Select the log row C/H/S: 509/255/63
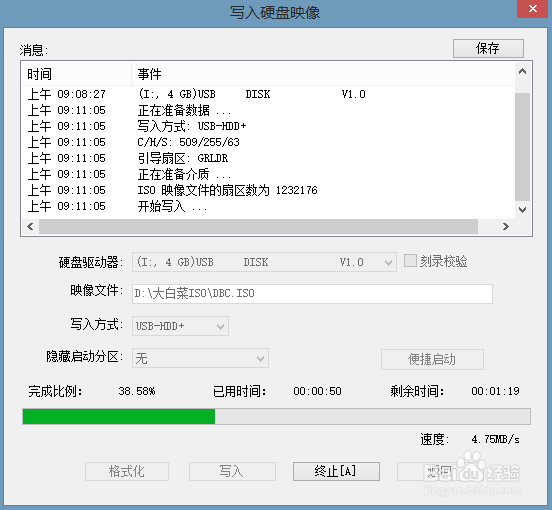 tap(268, 142)
